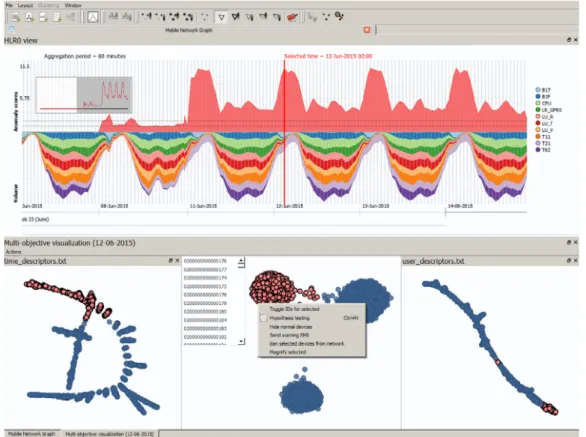Click the blue globe icon beside Mobile Network Graph

pyautogui.click(x=12, y=30)
